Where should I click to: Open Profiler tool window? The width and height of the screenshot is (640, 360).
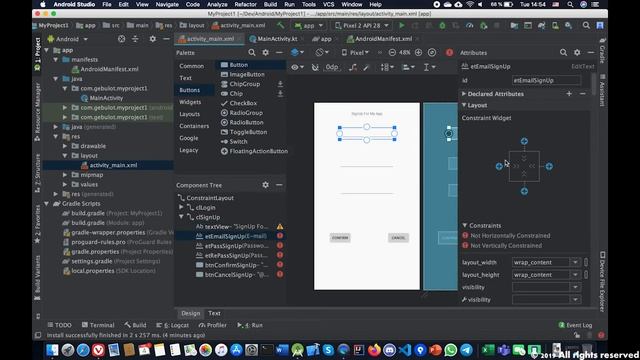coord(212,325)
